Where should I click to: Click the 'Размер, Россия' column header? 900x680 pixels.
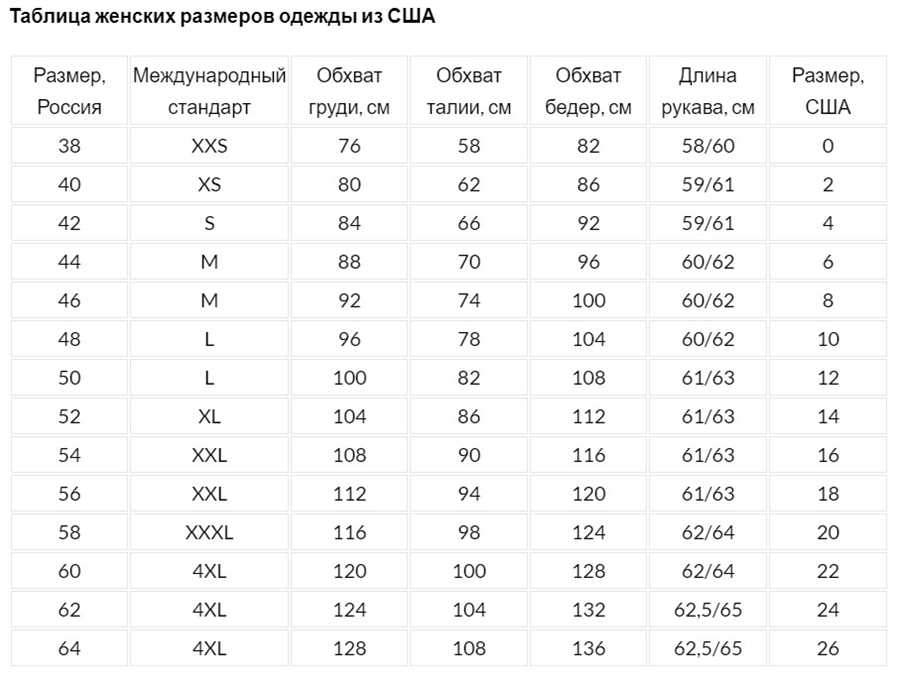pyautogui.click(x=69, y=91)
